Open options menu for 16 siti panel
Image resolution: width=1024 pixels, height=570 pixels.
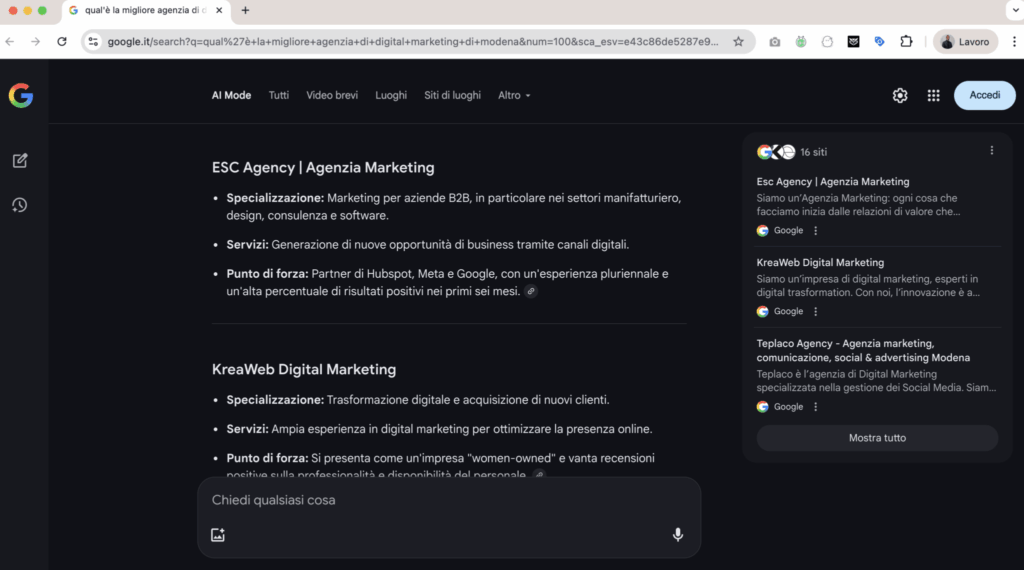pos(991,151)
